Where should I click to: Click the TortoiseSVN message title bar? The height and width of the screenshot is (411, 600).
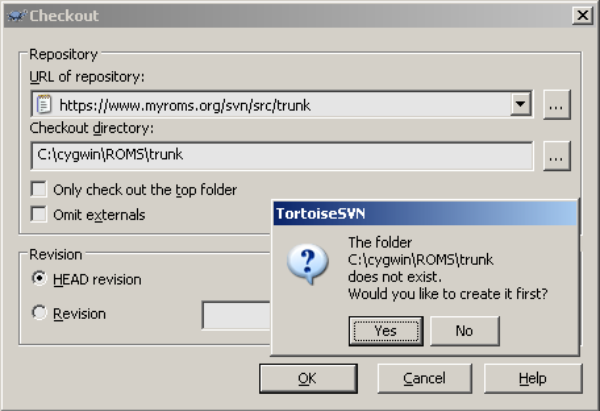[425, 213]
